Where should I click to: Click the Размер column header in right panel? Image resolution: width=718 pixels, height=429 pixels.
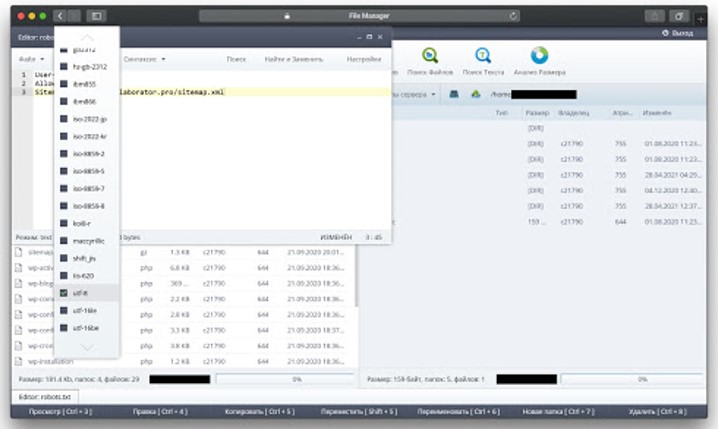coord(537,113)
